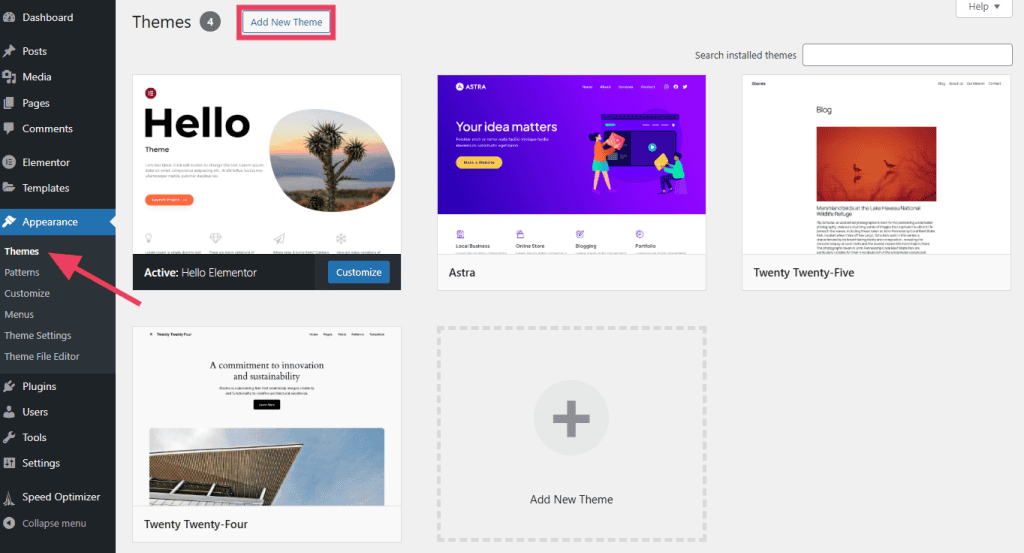Click the Media library icon
The image size is (1024, 553).
tap(9, 77)
